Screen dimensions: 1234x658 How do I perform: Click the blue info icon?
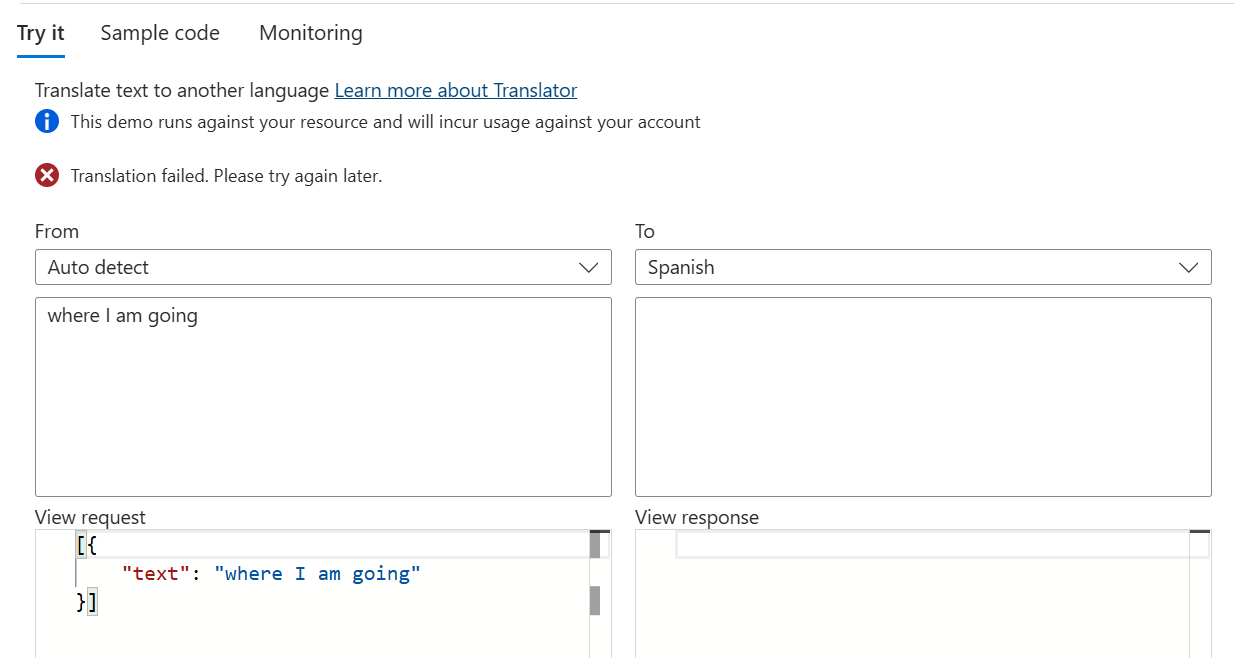point(47,122)
